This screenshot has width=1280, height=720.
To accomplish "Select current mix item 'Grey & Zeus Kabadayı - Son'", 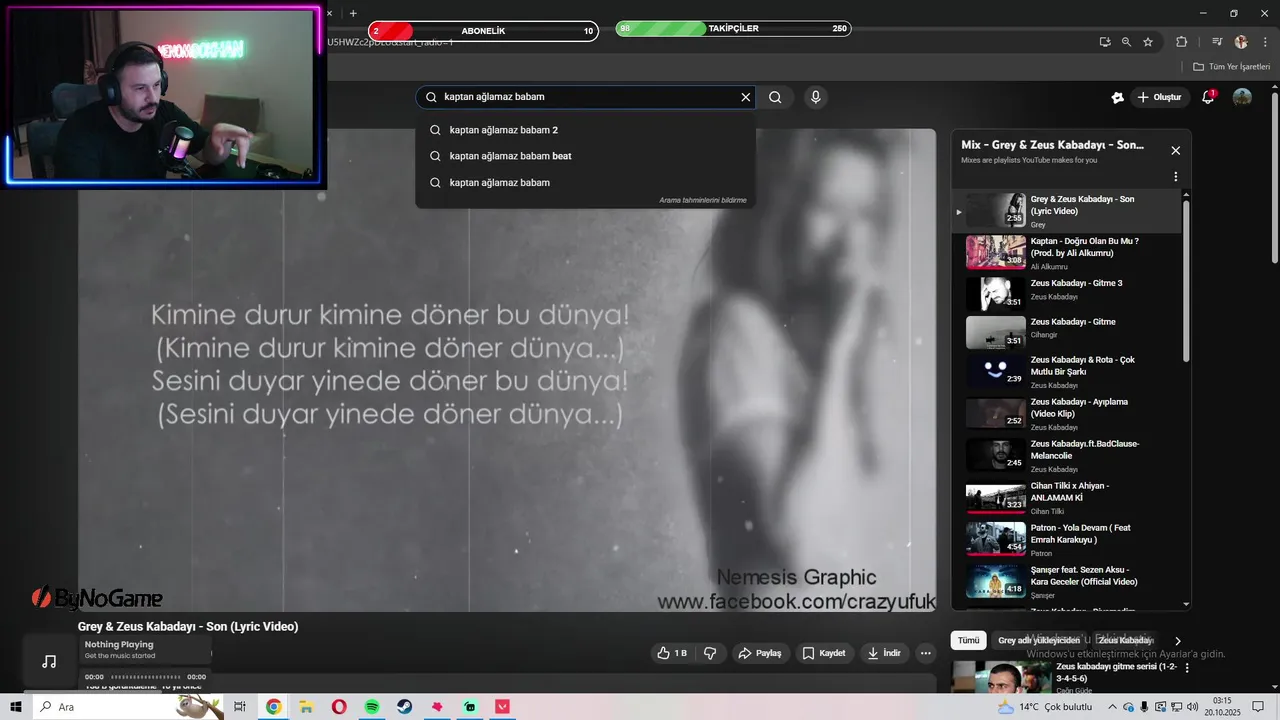I will point(1066,211).
